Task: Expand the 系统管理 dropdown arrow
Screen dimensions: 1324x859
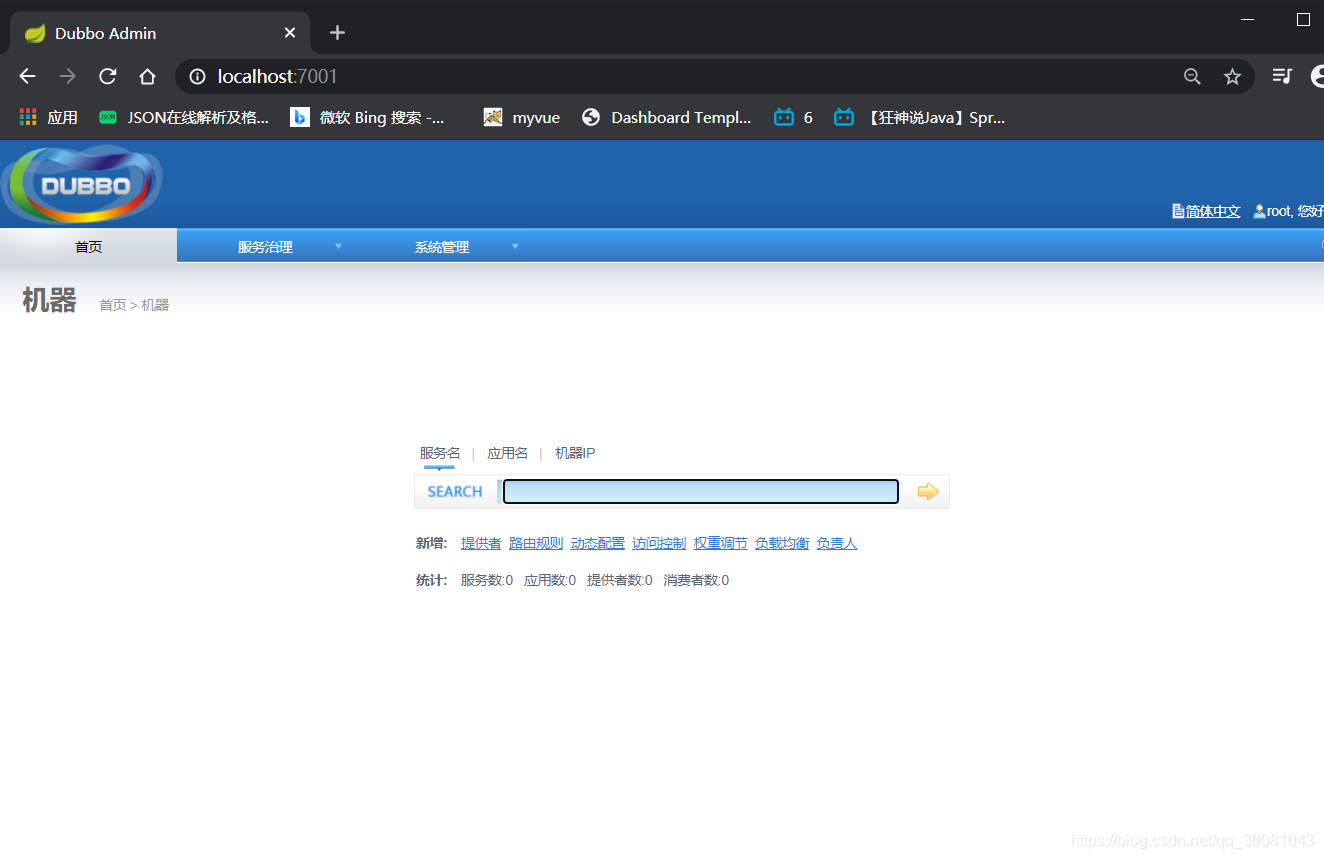Action: (515, 246)
